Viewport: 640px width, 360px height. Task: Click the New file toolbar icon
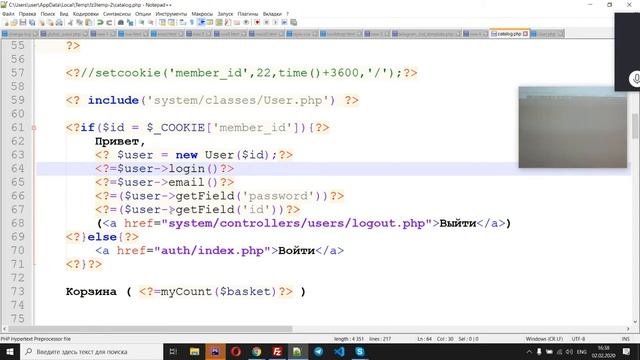6,22
